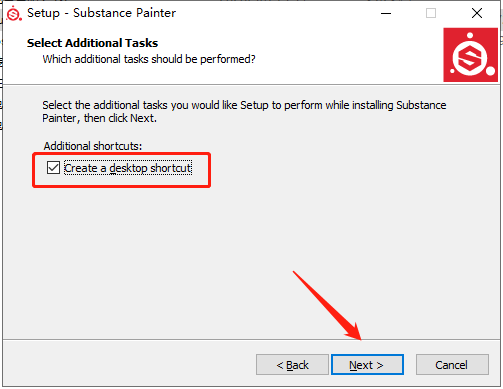The image size is (503, 389).
Task: Click the greyed-out maximize button
Action: (x=431, y=13)
